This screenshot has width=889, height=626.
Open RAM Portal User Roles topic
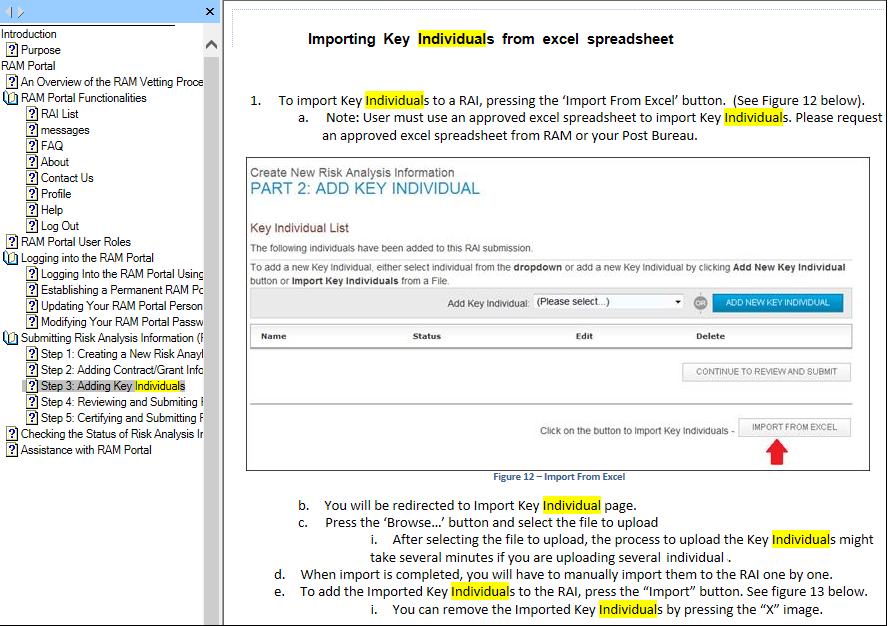75,242
